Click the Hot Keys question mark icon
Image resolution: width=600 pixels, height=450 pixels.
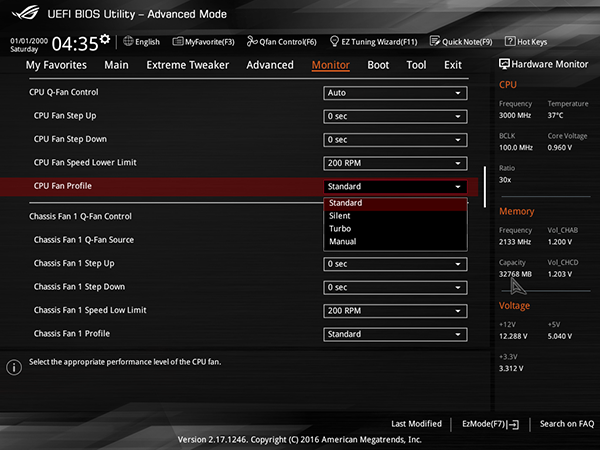510,41
